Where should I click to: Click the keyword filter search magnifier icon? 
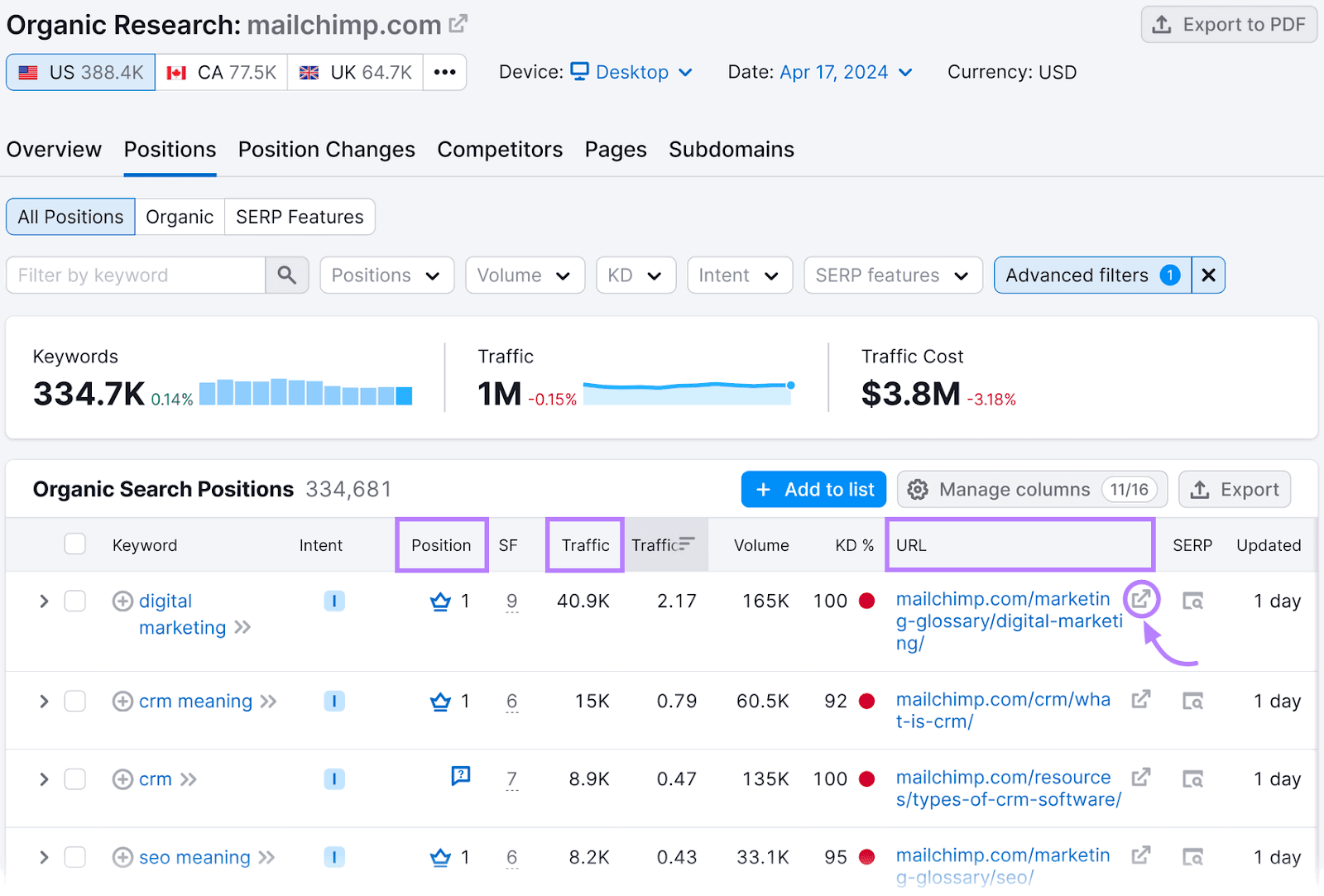click(x=287, y=275)
